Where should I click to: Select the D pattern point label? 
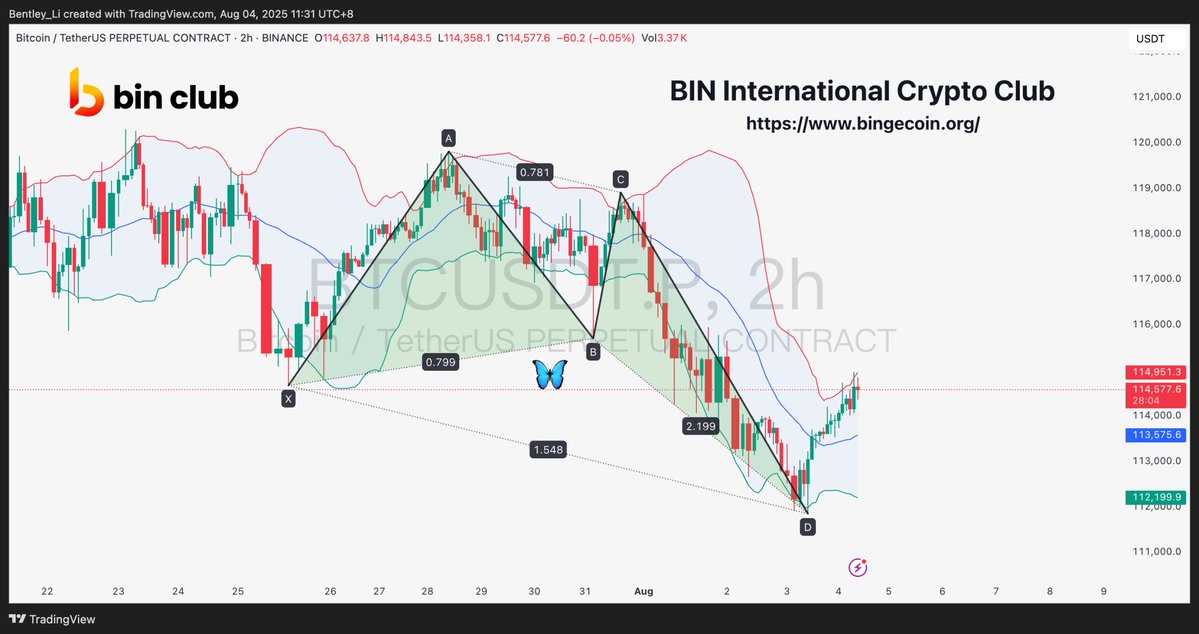[807, 527]
